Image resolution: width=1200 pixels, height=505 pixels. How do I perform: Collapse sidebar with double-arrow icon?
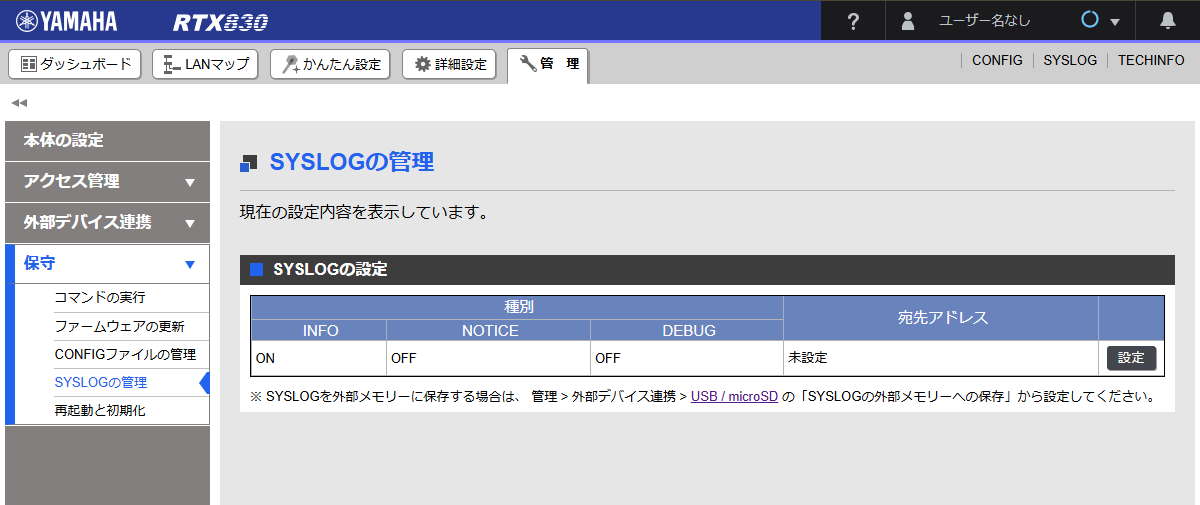pos(19,103)
